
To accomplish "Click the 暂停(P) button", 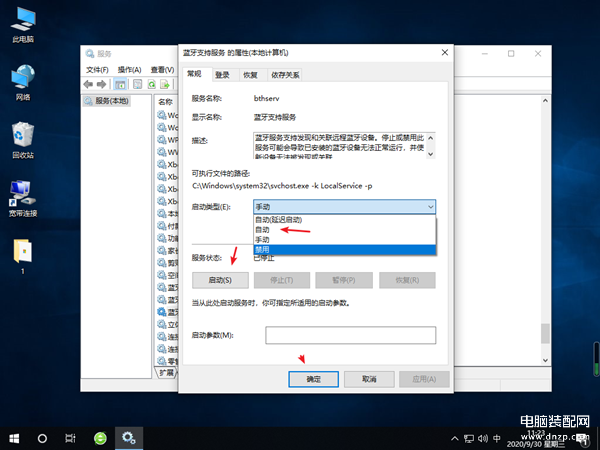I will [344, 280].
